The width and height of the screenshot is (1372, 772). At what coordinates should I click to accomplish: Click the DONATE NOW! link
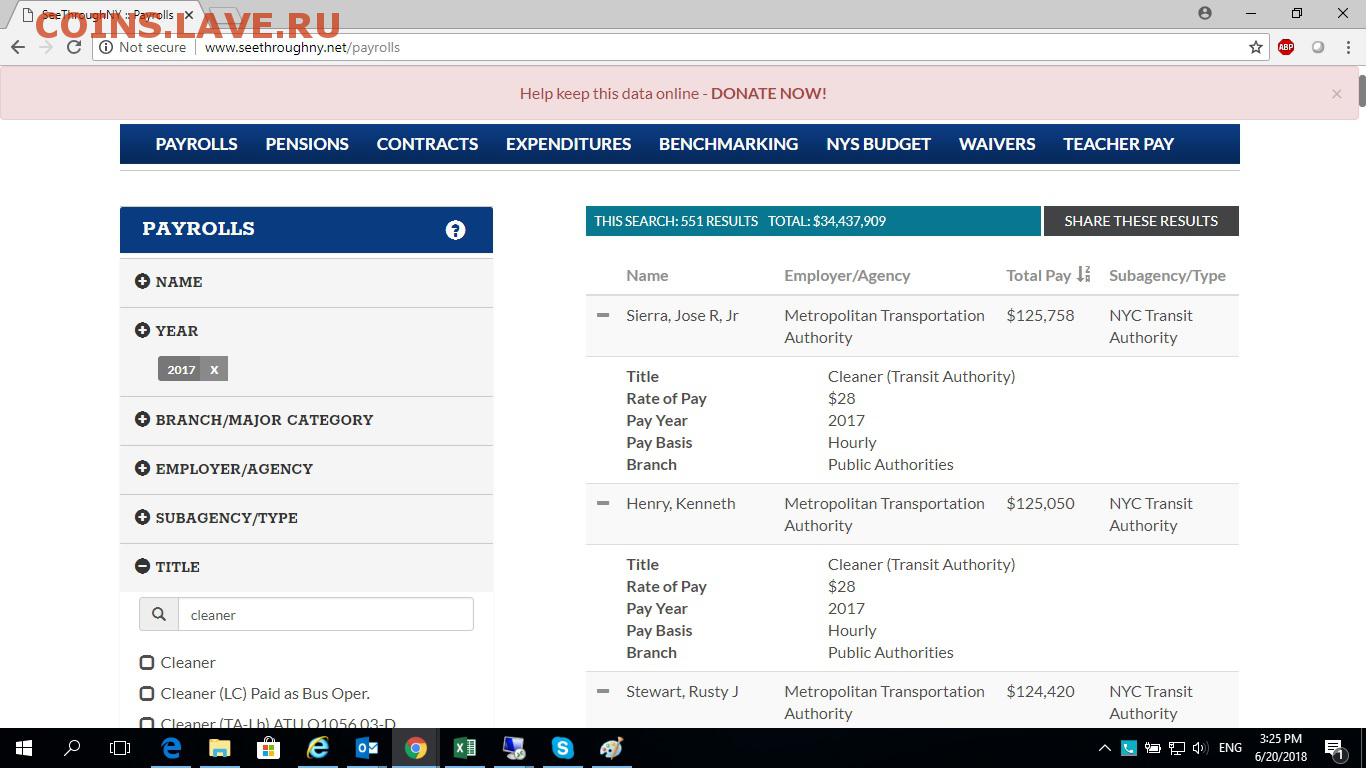(768, 93)
